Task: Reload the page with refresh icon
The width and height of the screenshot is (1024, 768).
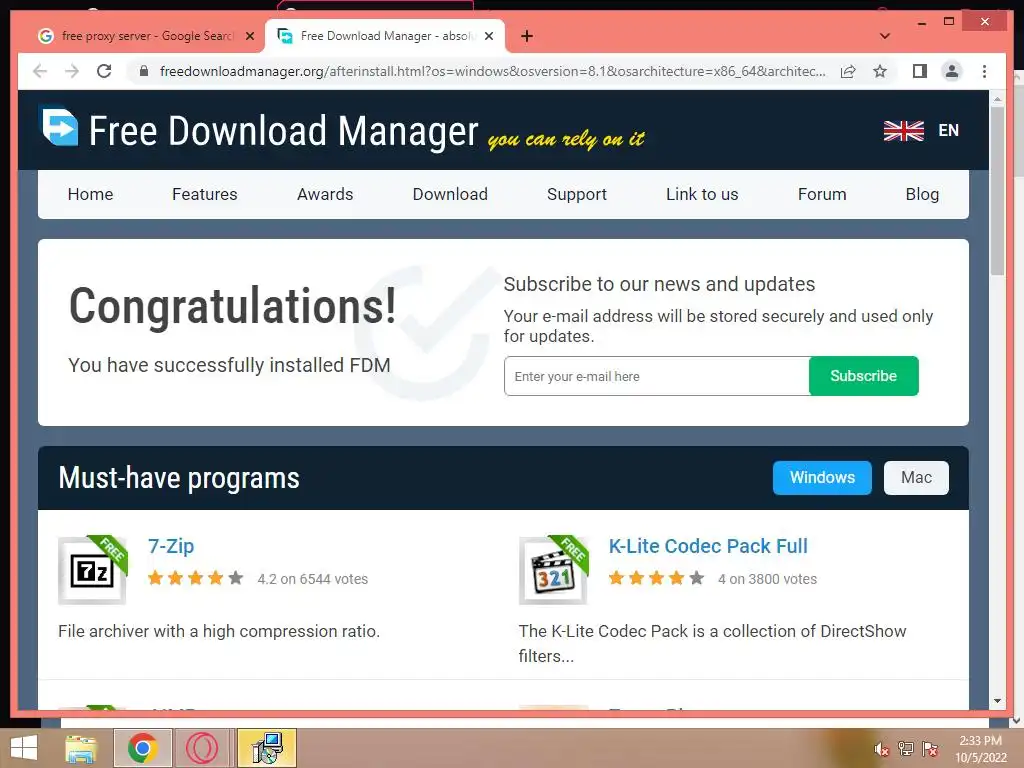Action: [104, 71]
